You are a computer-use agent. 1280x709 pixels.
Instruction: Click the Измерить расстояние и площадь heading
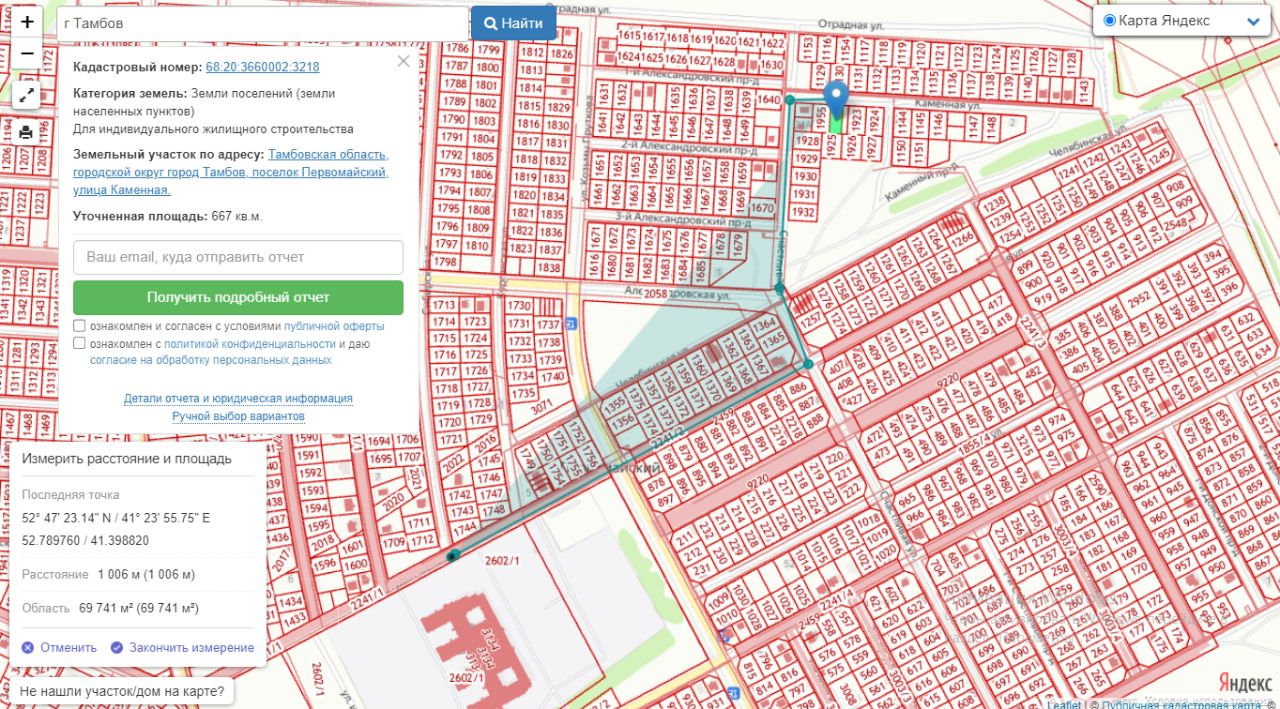pyautogui.click(x=127, y=458)
